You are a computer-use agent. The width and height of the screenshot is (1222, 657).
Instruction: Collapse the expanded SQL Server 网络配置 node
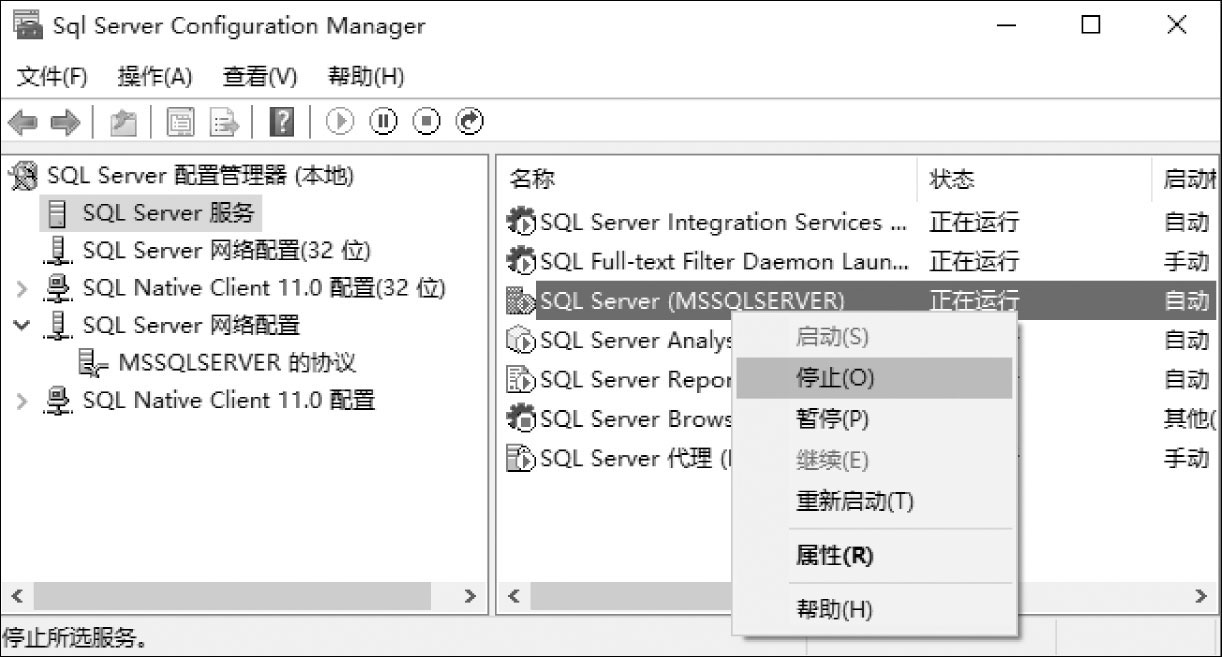[x=23, y=325]
